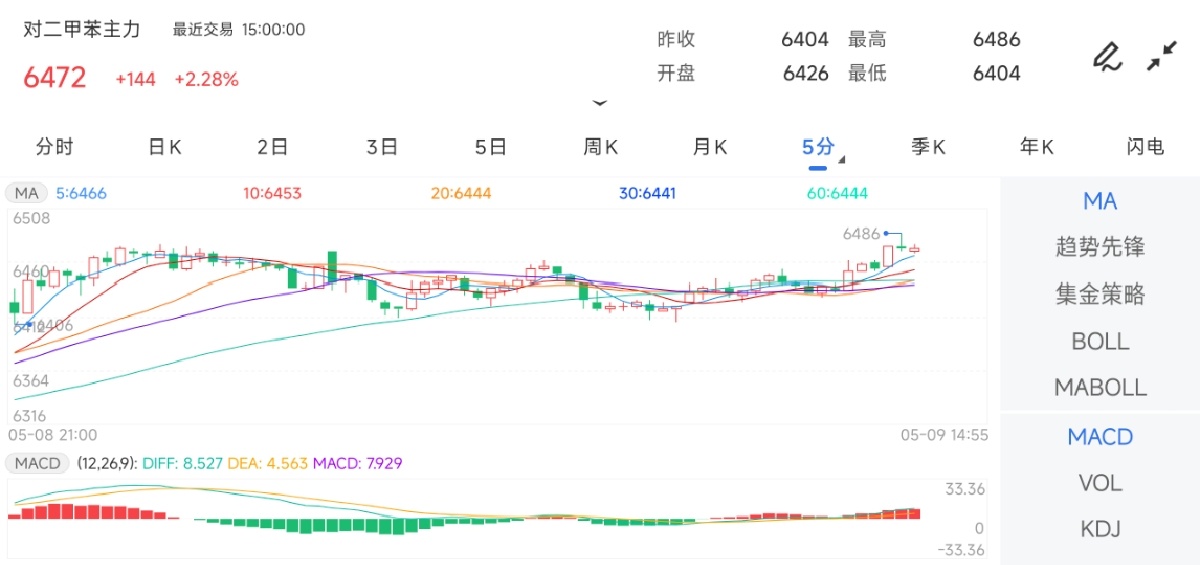Click the 05-09 14:55 end time label
1200x565 pixels.
(944, 435)
